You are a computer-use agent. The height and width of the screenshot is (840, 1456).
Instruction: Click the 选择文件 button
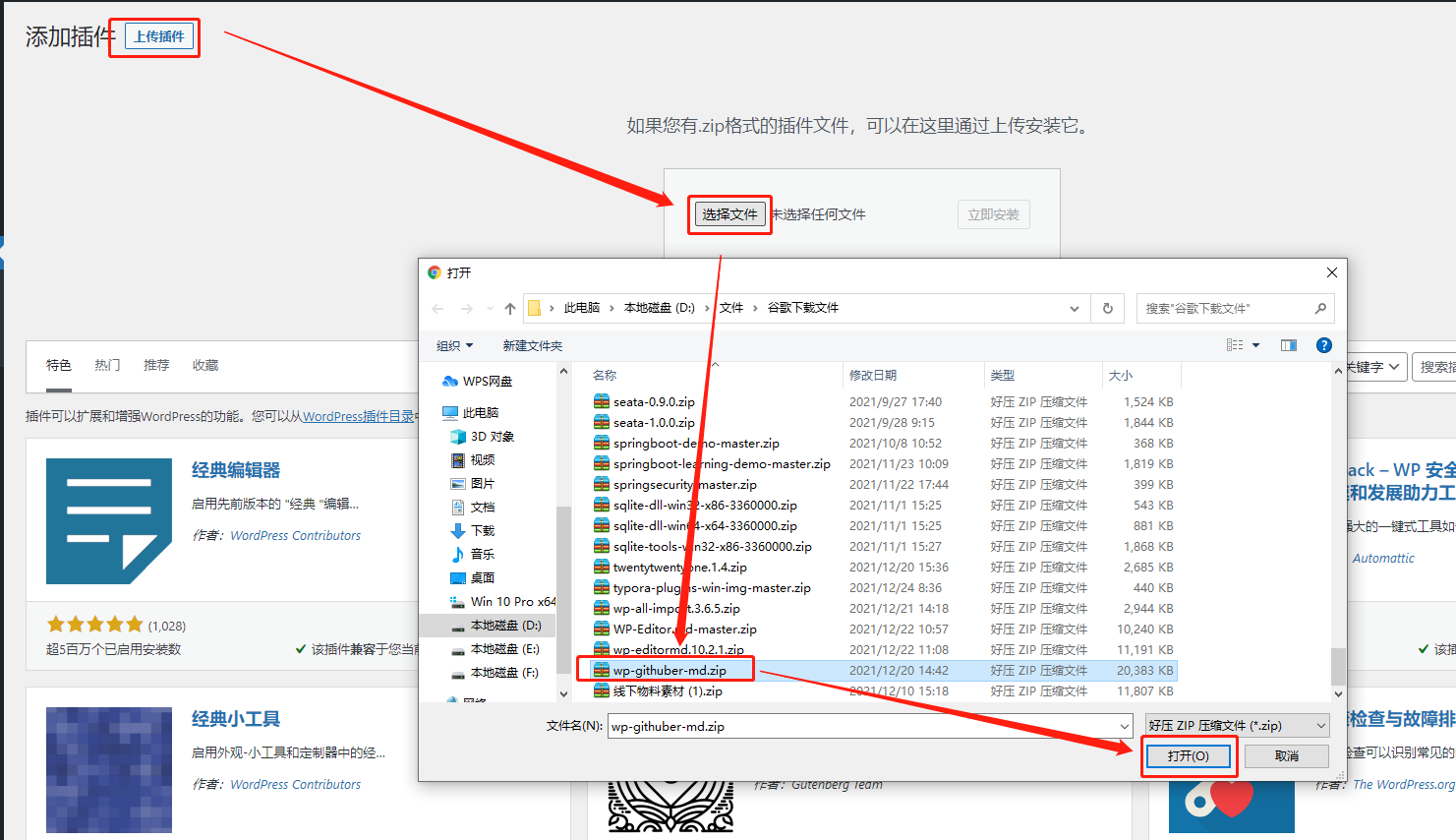pos(729,214)
